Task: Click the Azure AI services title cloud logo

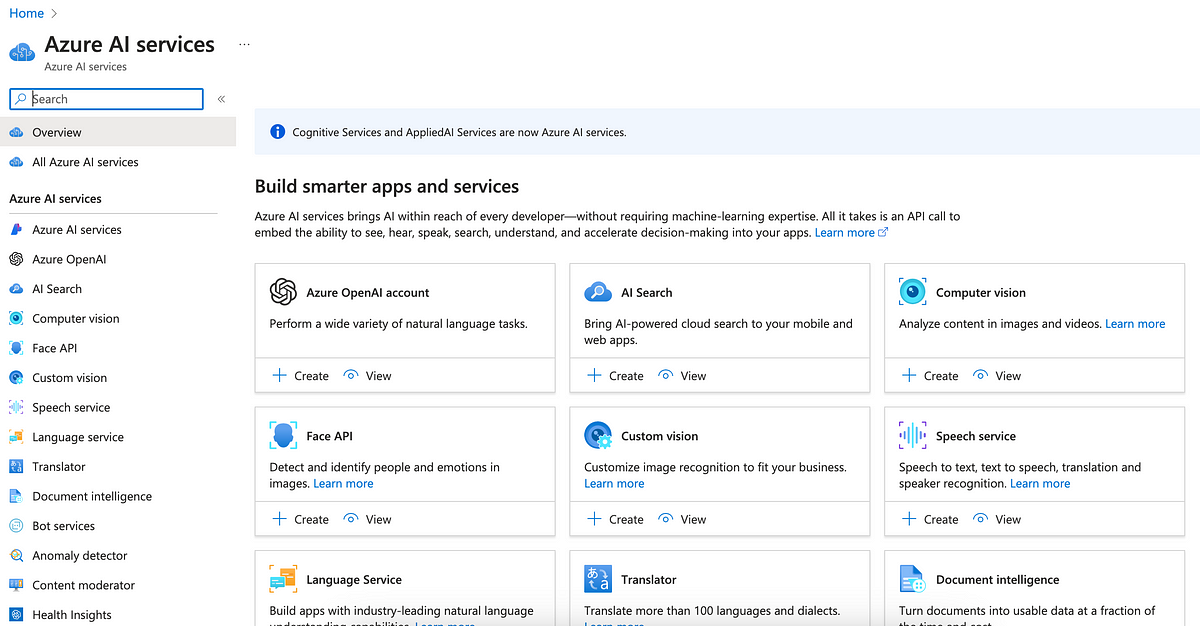Action: pyautogui.click(x=22, y=52)
